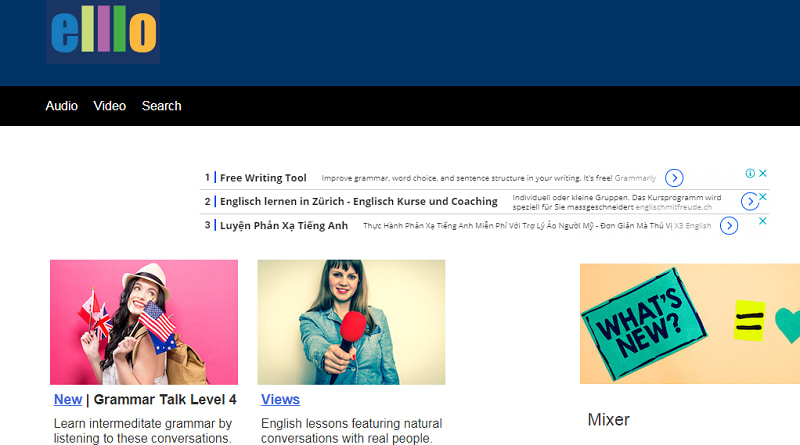This screenshot has width=800, height=445.
Task: Click arrow icon for Free Writing Tool ad
Action: [674, 178]
